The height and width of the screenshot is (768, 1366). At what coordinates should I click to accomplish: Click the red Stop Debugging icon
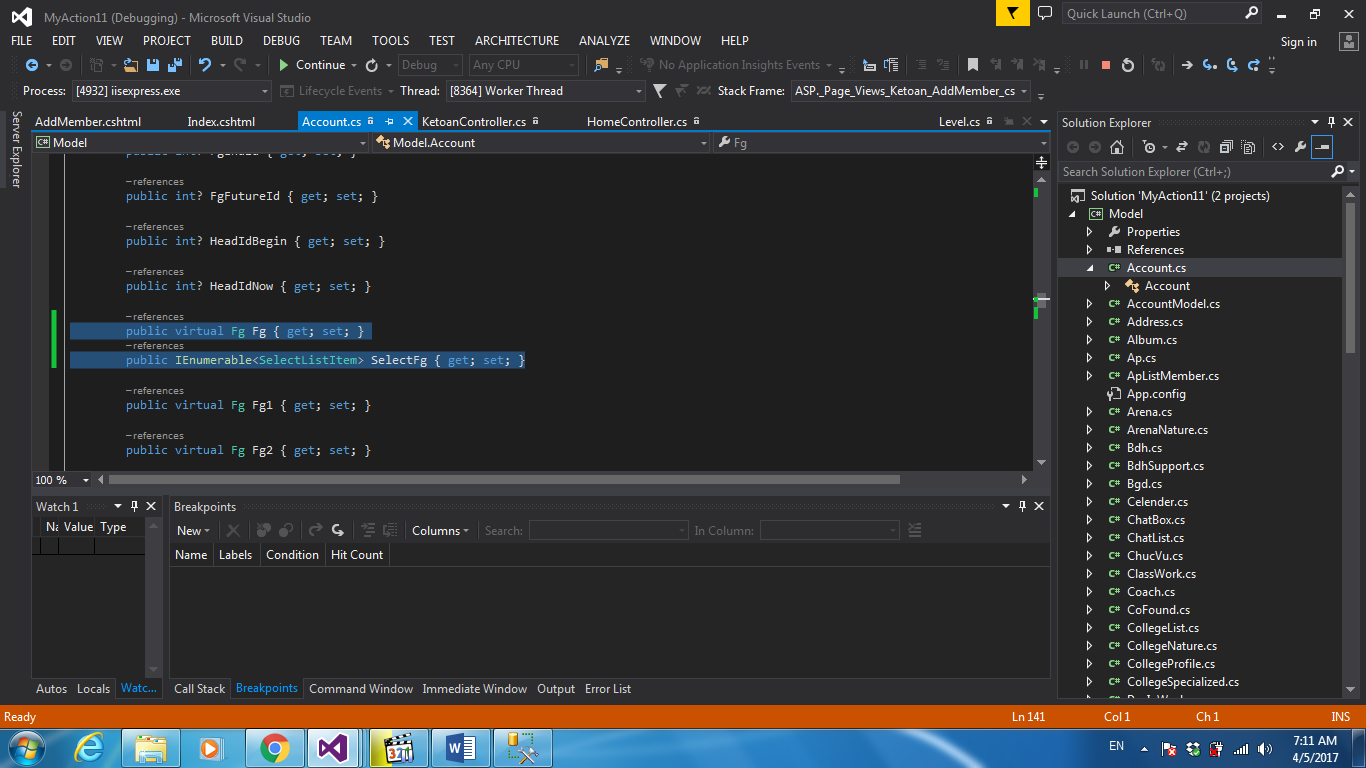pyautogui.click(x=1105, y=65)
